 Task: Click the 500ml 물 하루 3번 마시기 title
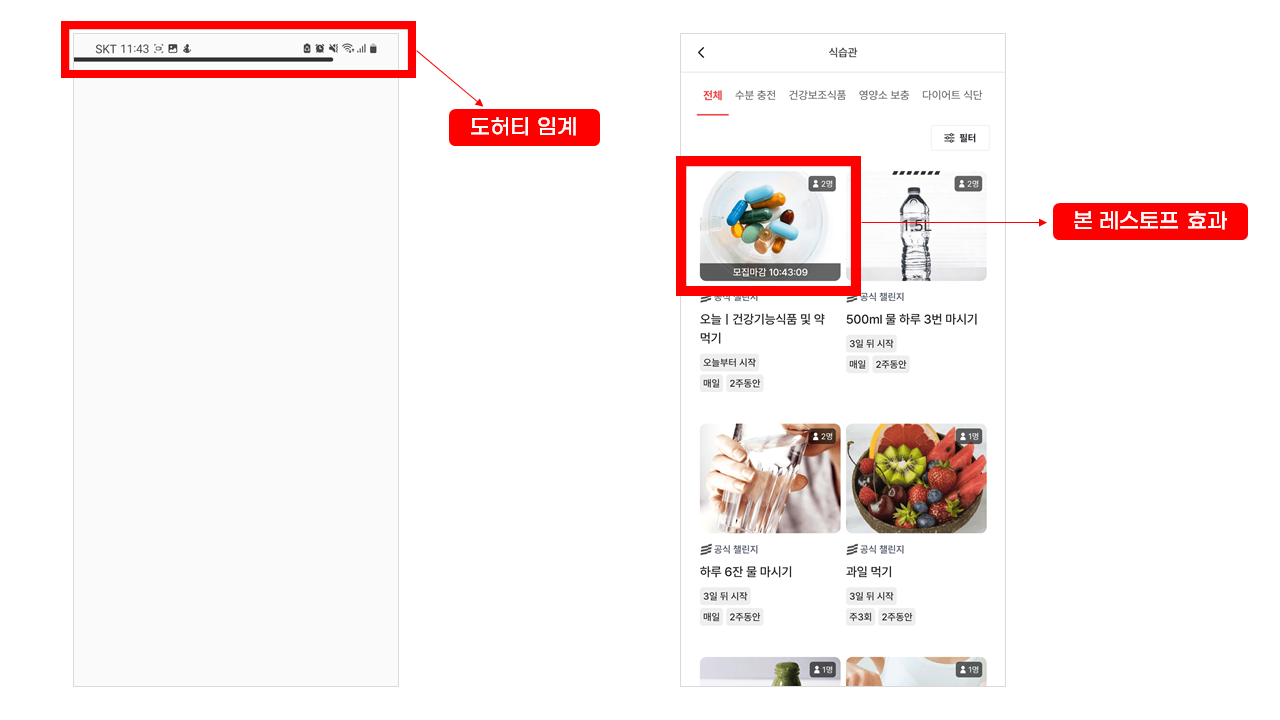click(912, 319)
